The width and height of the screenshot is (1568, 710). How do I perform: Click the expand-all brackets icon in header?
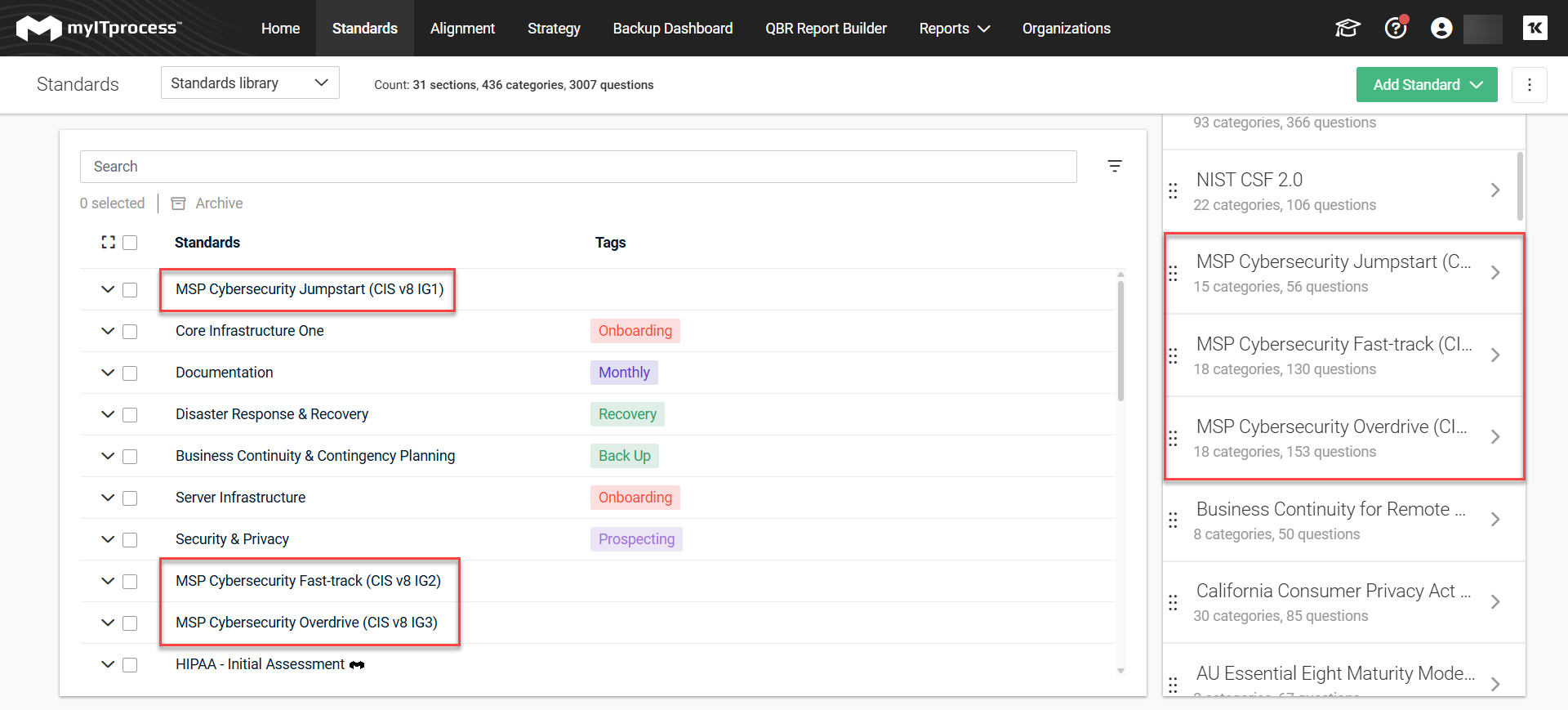pos(108,243)
